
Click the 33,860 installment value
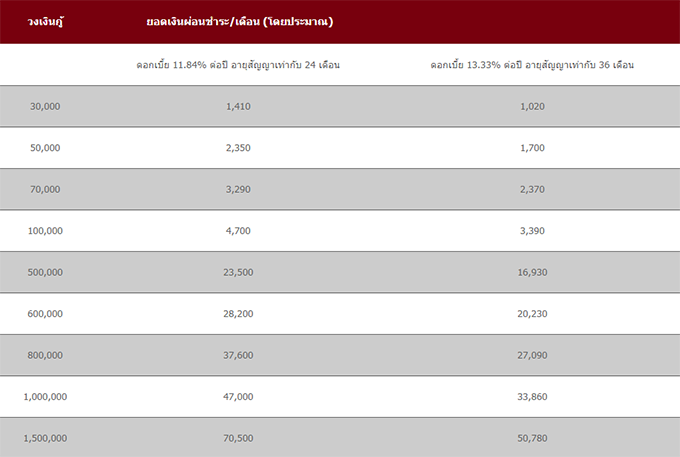(x=533, y=396)
